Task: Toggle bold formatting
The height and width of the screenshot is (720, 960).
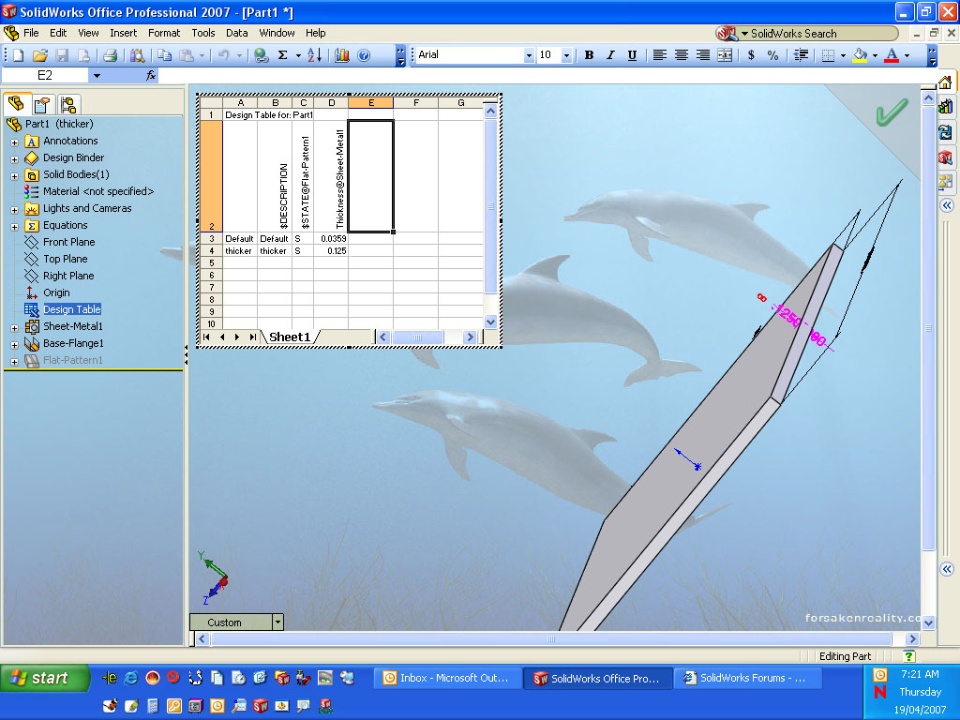Action: coord(589,56)
